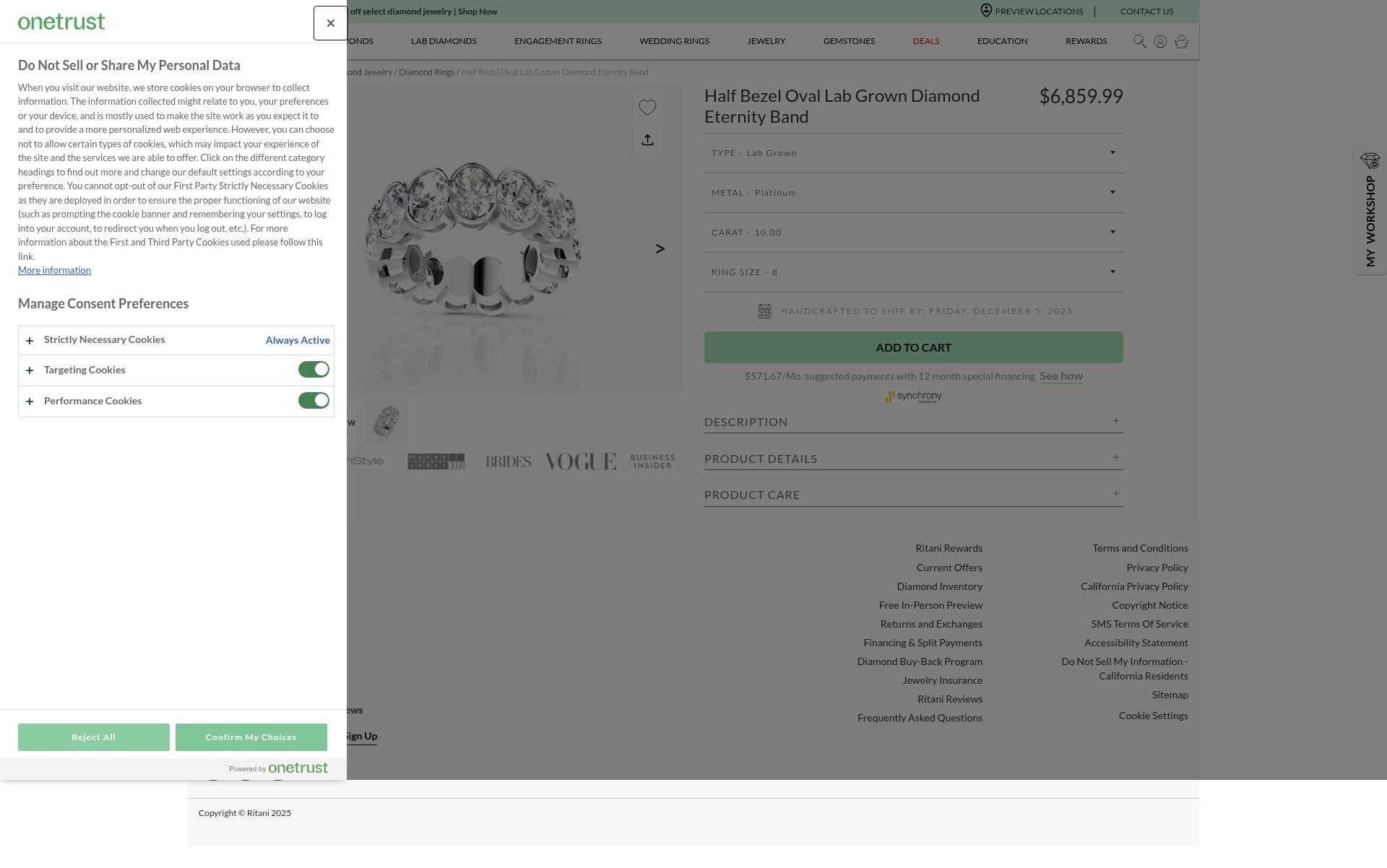Viewport: 1387px width, 868px height.
Task: Click the Preview Locations pin icon
Action: pos(986,10)
